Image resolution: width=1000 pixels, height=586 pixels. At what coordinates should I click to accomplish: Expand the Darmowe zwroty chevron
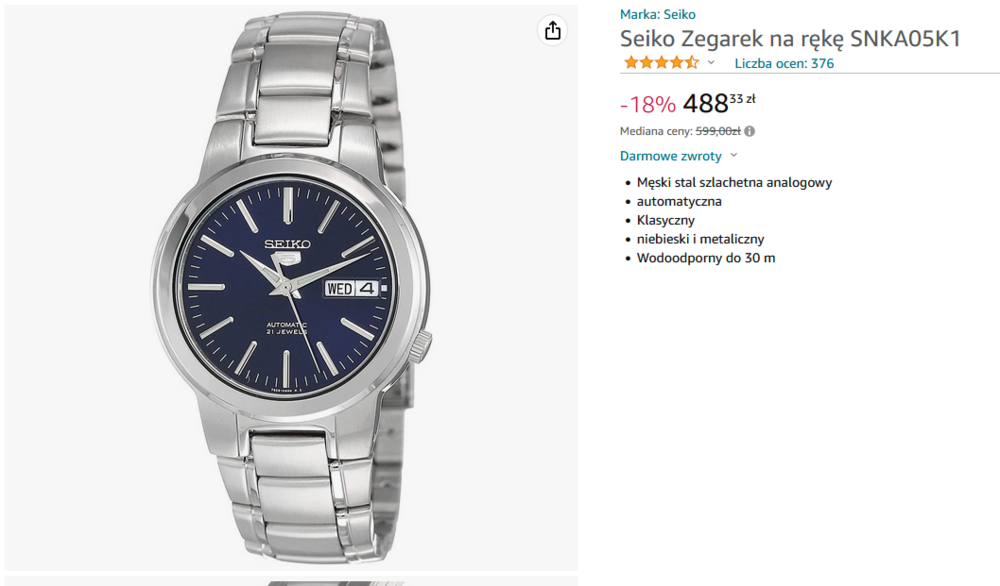[733, 156]
